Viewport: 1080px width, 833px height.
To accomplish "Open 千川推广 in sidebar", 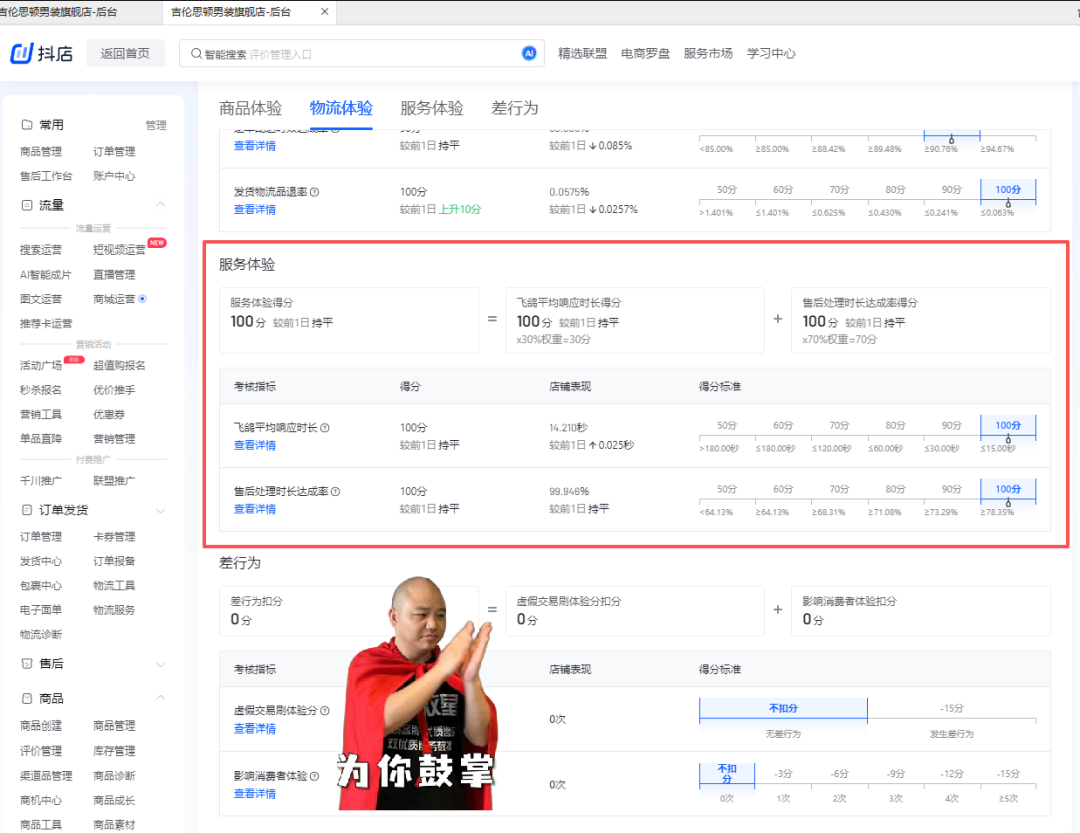I will (x=41, y=481).
